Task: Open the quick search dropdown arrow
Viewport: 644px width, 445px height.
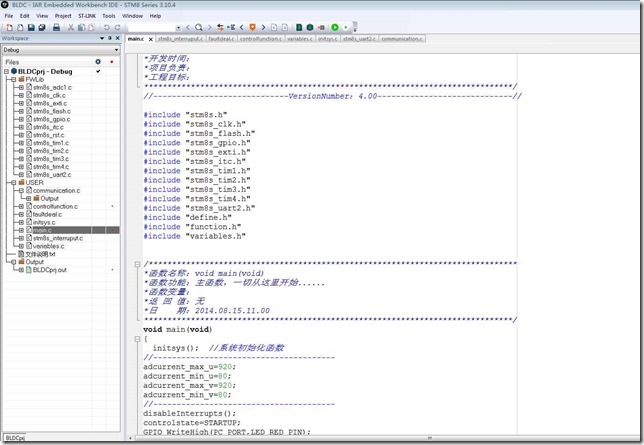Action: coord(178,28)
